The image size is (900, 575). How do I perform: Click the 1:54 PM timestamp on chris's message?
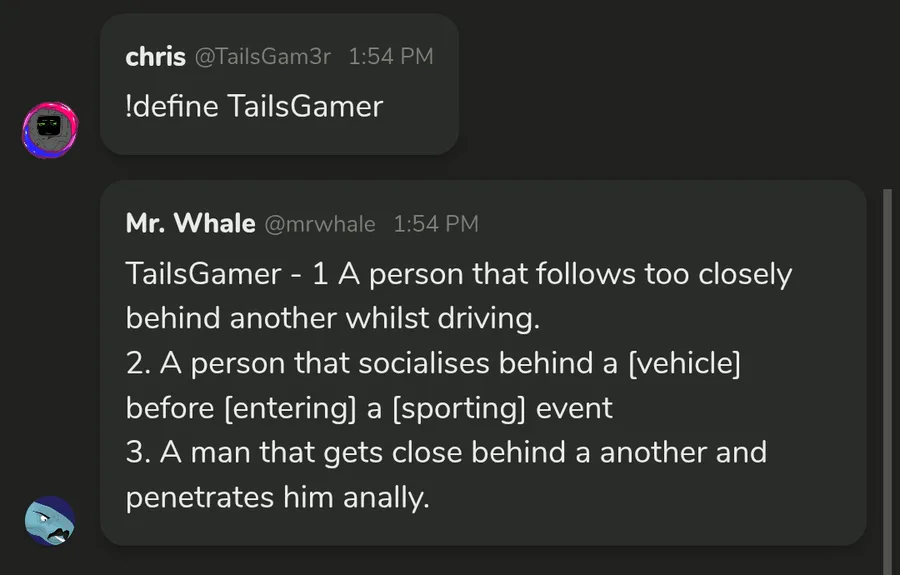pyautogui.click(x=391, y=57)
